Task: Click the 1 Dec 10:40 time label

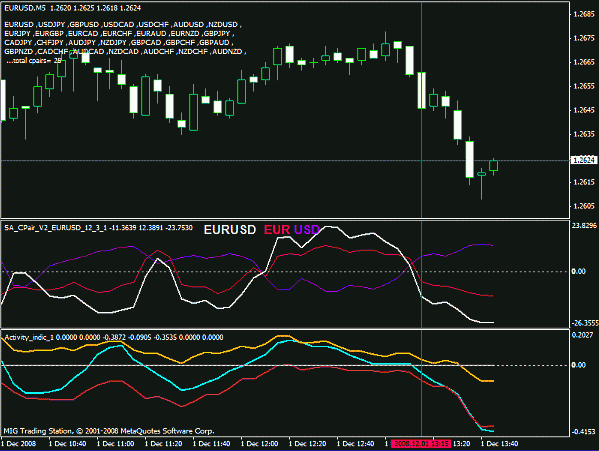Action: coord(68,444)
